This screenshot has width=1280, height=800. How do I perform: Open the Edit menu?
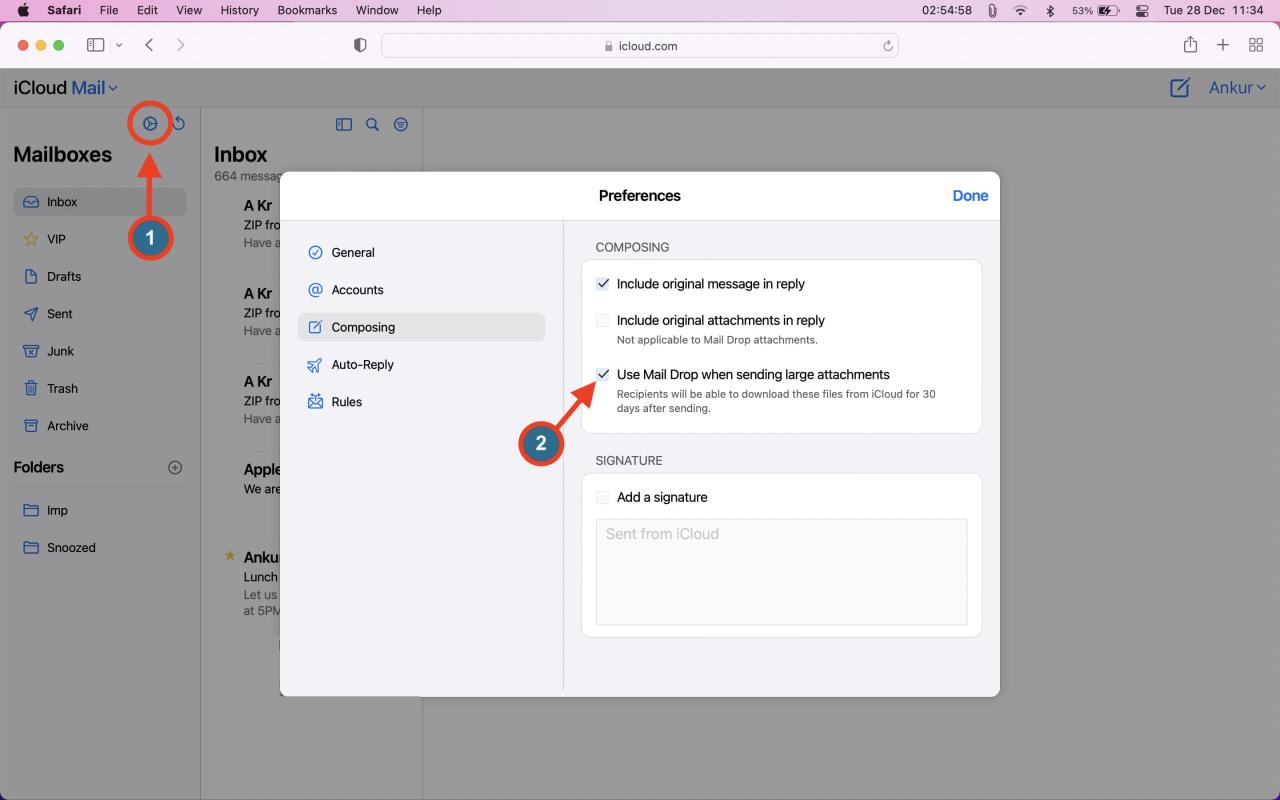point(147,10)
